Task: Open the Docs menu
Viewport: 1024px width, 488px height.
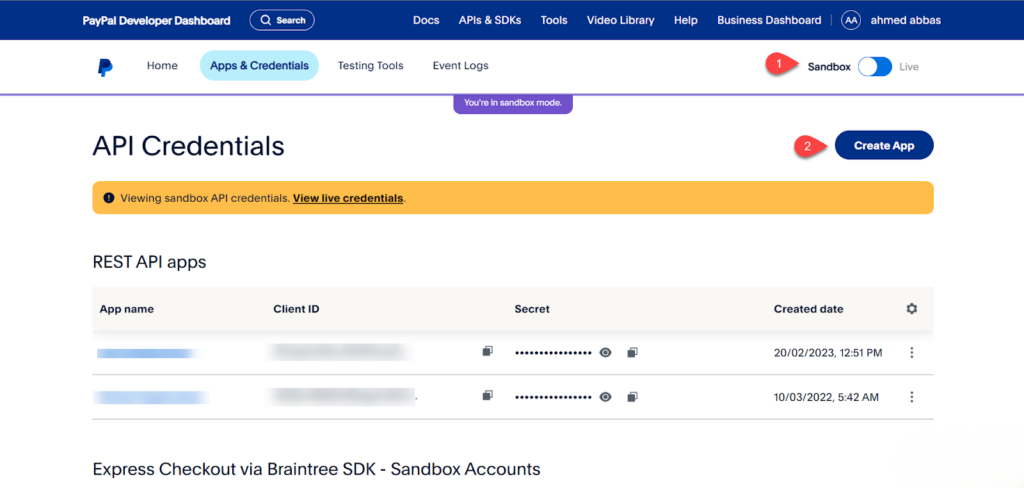Action: [426, 20]
